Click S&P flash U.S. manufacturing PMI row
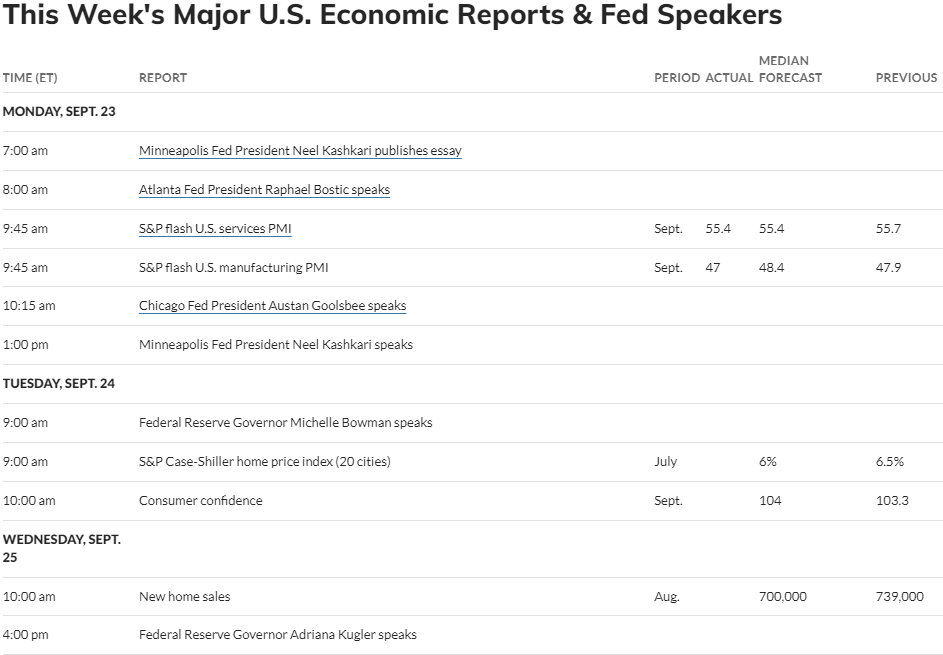943x655 pixels. tap(472, 268)
